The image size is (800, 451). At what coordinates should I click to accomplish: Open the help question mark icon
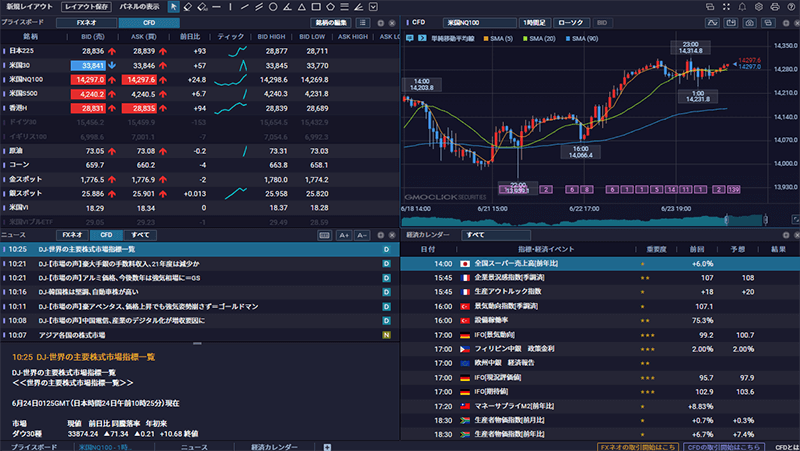(x=790, y=7)
